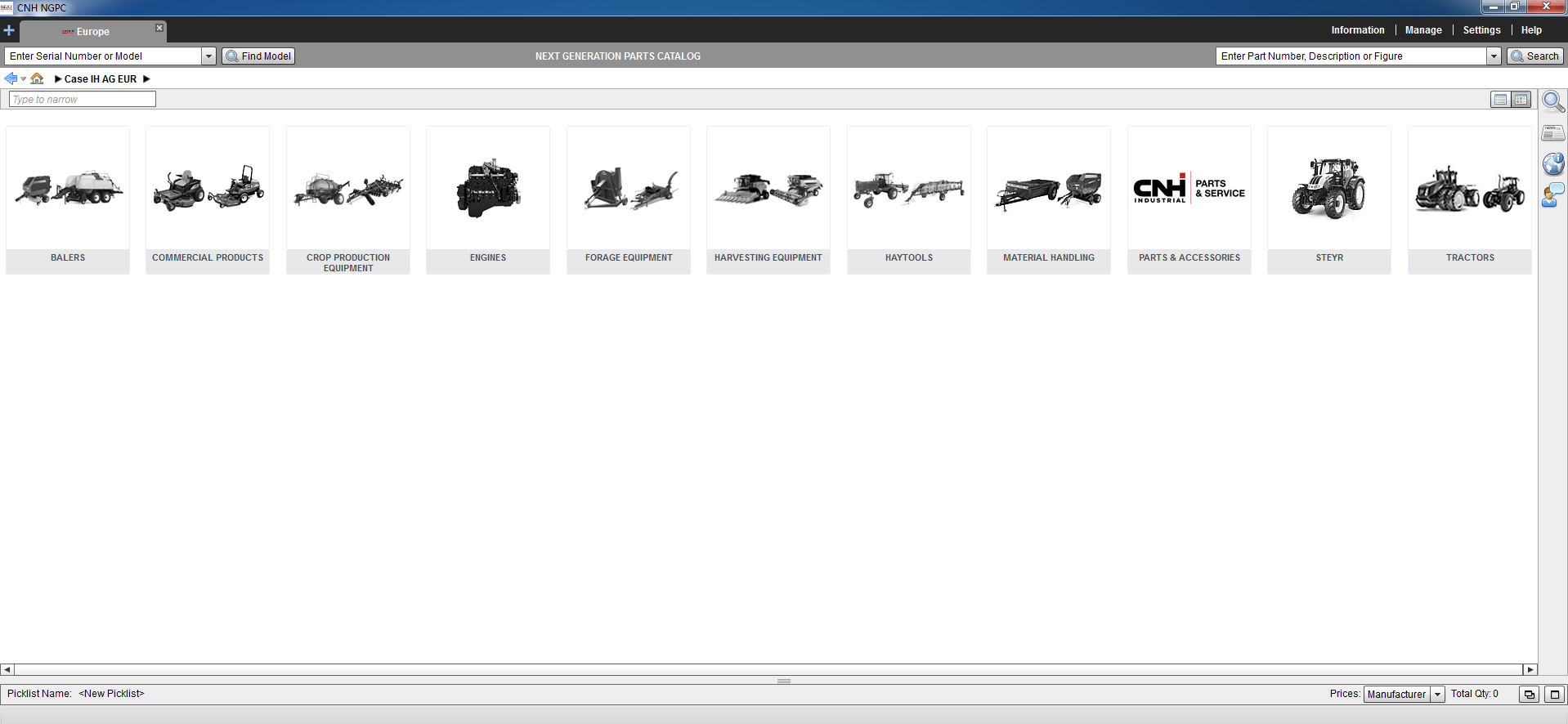Click the Search button
Viewport: 1568px width, 724px height.
coord(1535,56)
